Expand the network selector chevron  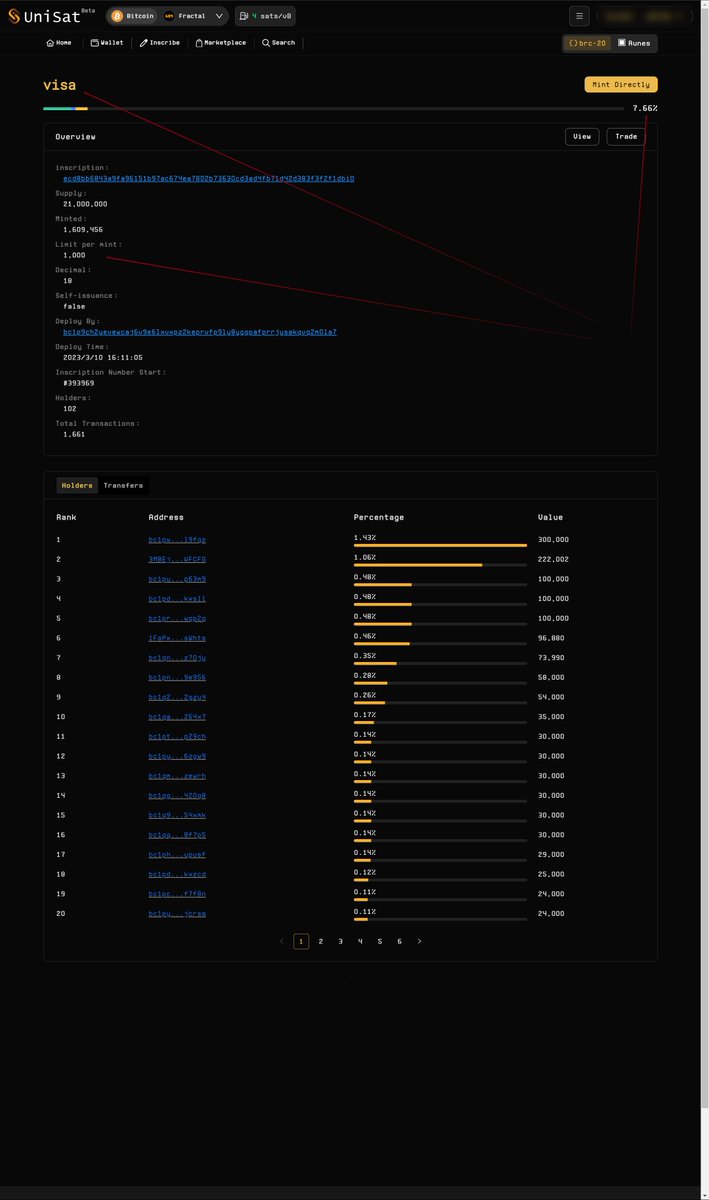[x=219, y=16]
